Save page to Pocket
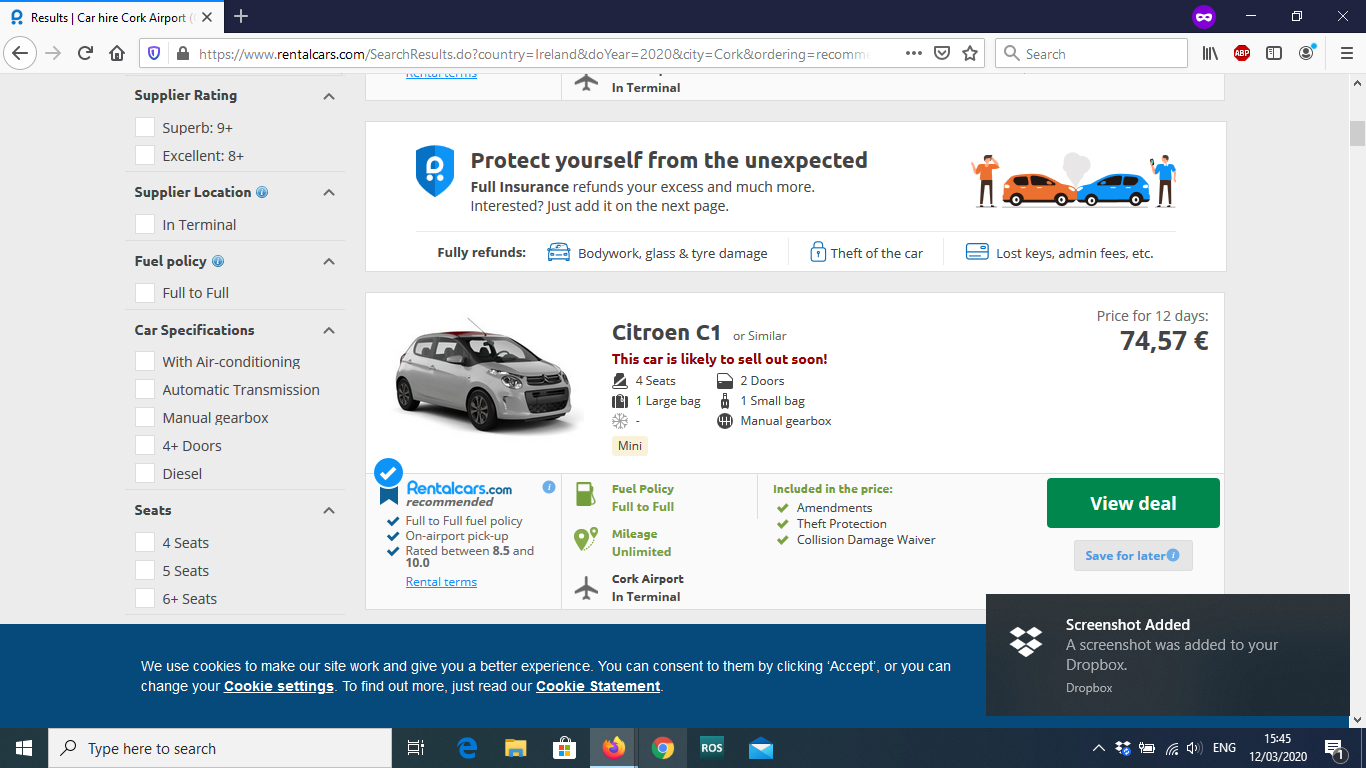The width and height of the screenshot is (1366, 768). [x=942, y=53]
